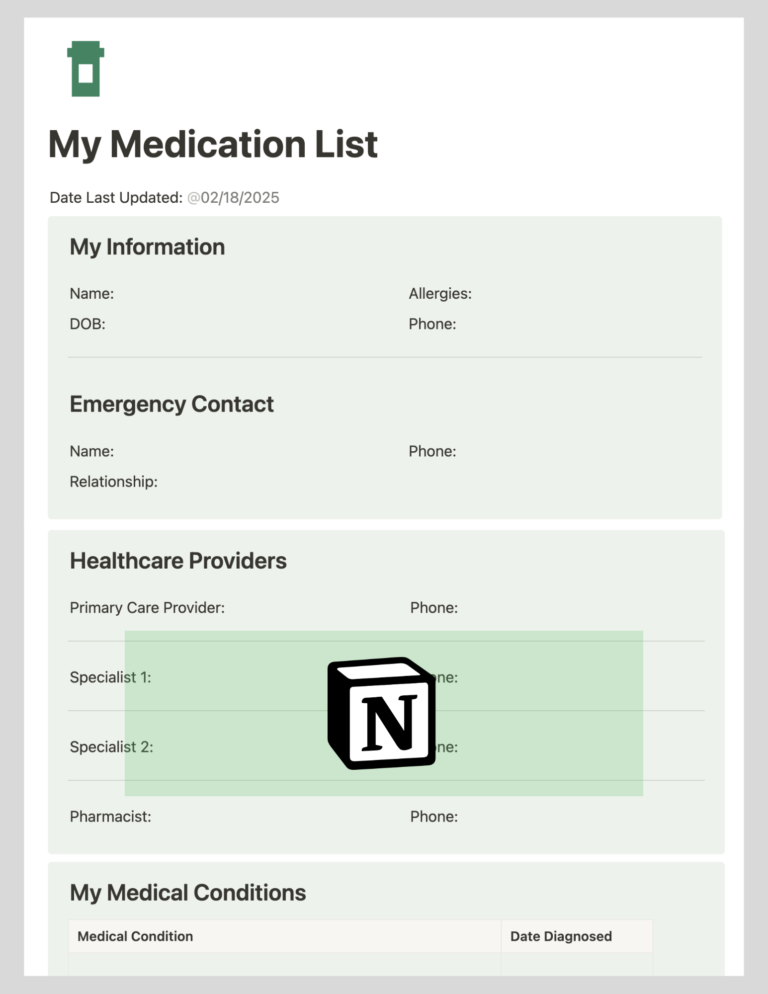Click the Pharmacist Phone field
The width and height of the screenshot is (768, 994).
[434, 816]
